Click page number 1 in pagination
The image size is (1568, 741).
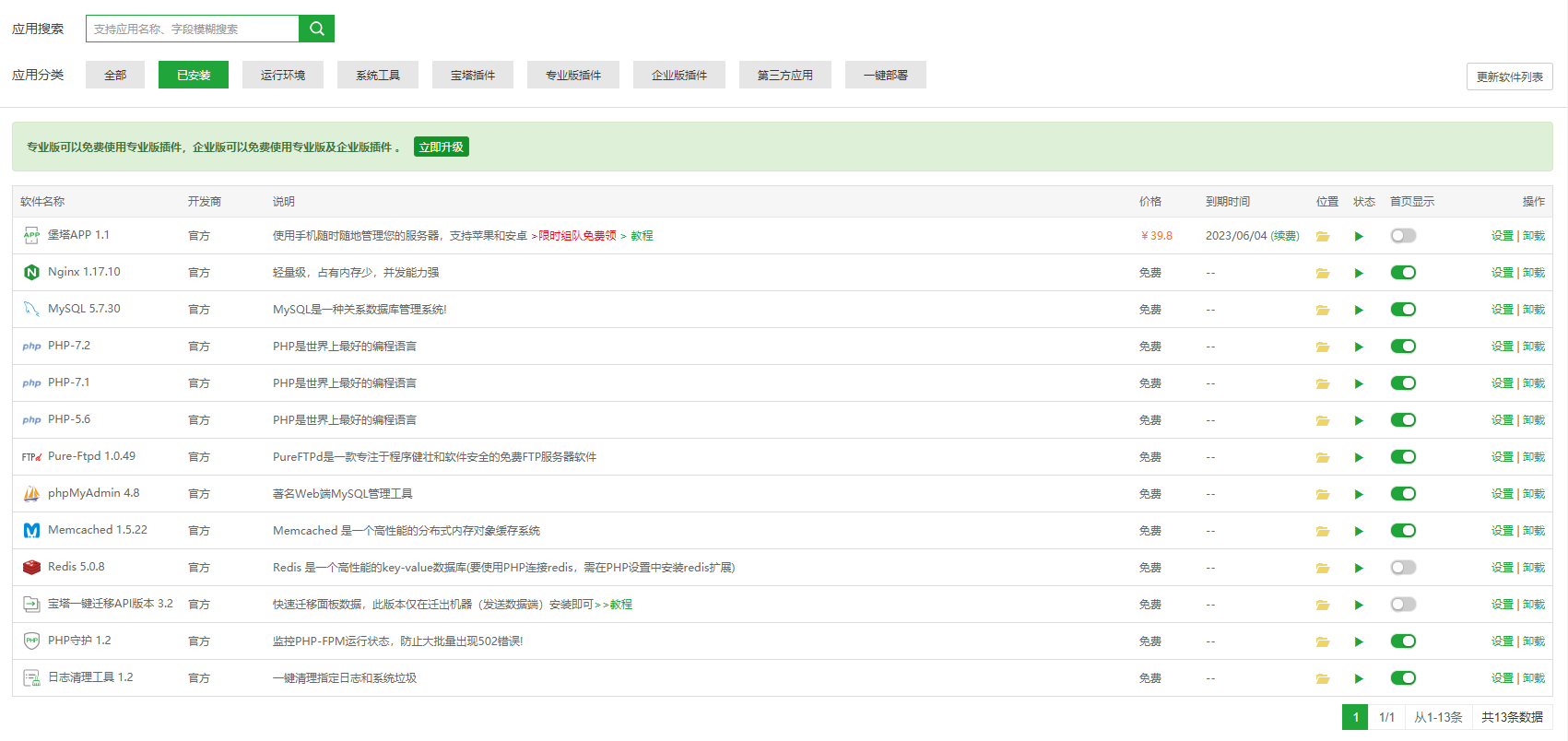pos(1355,717)
